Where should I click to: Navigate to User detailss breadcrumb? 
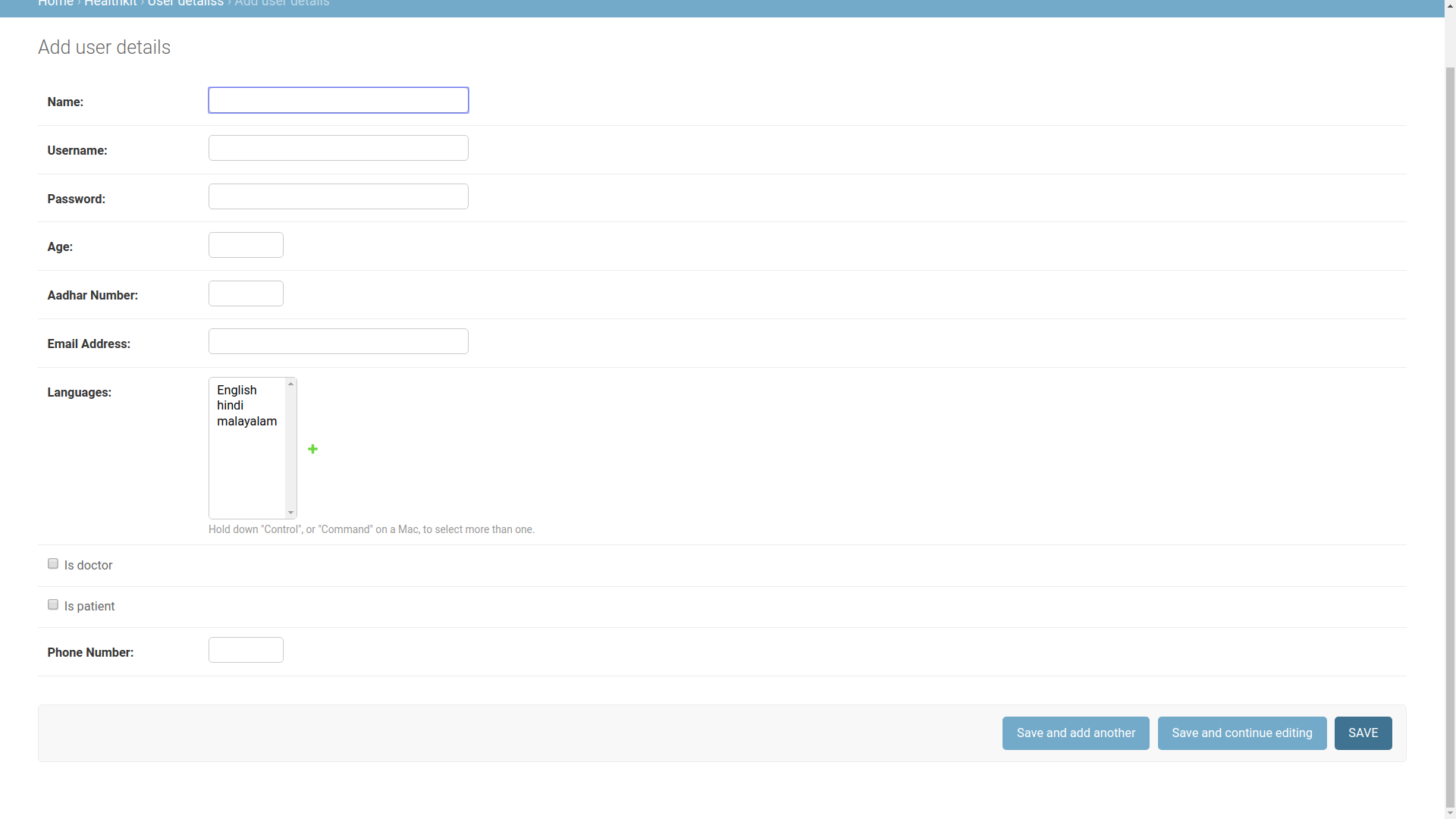coord(185,4)
